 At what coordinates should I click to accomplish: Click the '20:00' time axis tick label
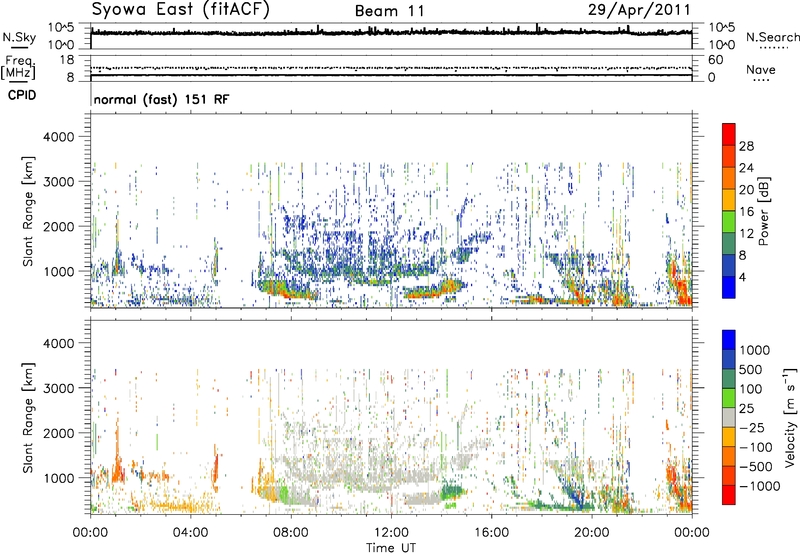[592, 533]
